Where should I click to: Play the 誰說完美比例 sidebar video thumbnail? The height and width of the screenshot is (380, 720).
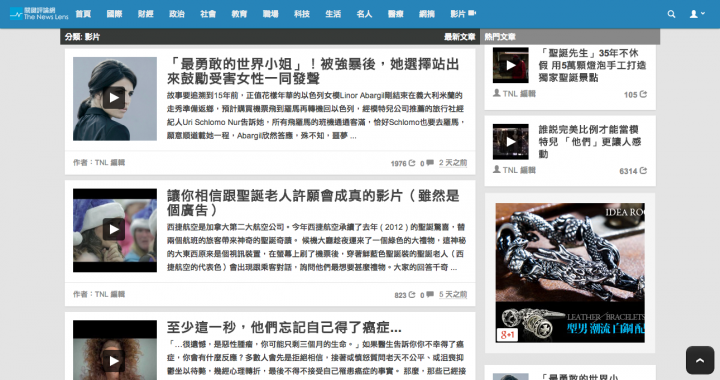(511, 142)
